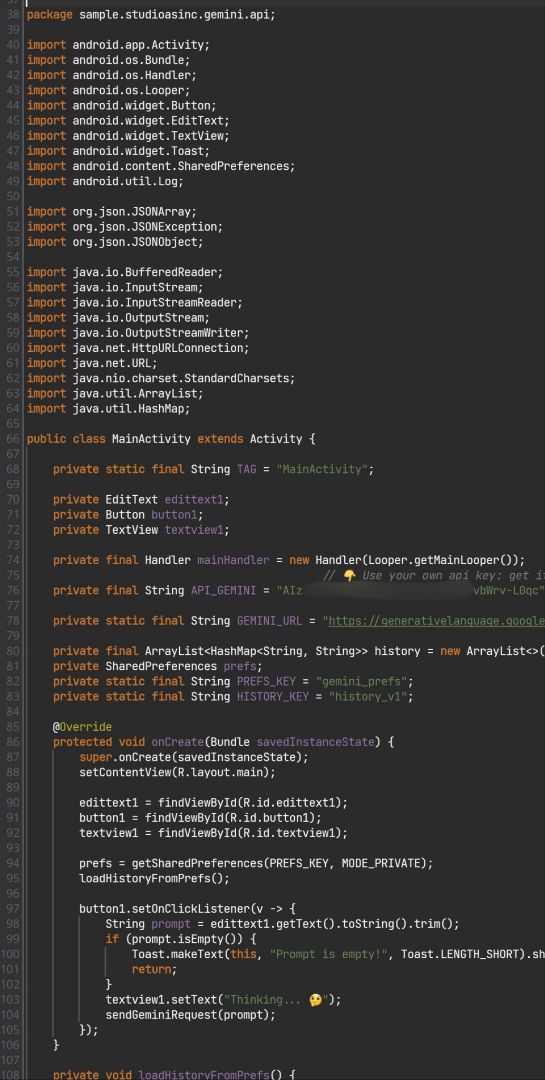Open the generativelanguage URL link on line 78
Viewport: 545px width, 1080px height.
pos(437,621)
